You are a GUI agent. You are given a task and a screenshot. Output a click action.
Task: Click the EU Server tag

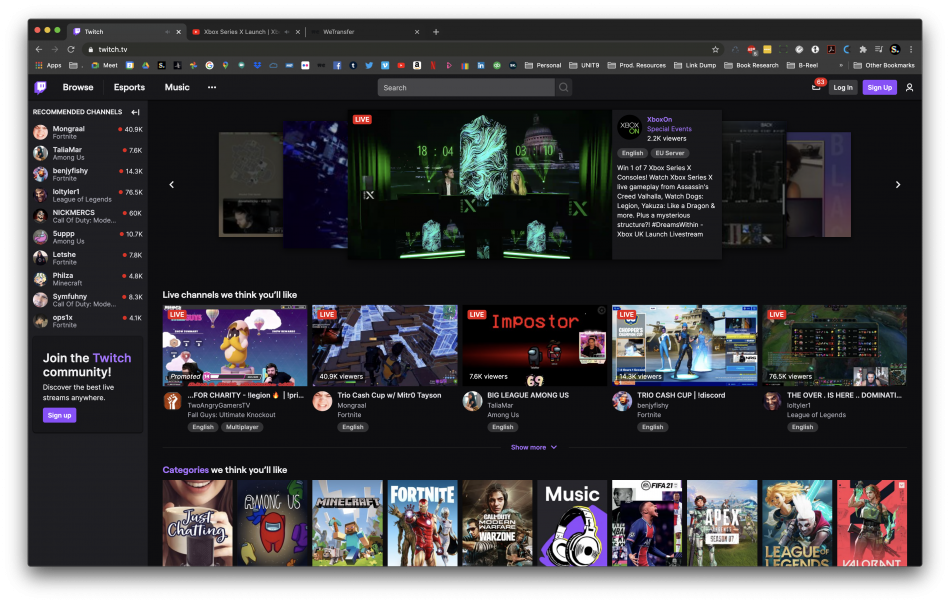pyautogui.click(x=669, y=153)
